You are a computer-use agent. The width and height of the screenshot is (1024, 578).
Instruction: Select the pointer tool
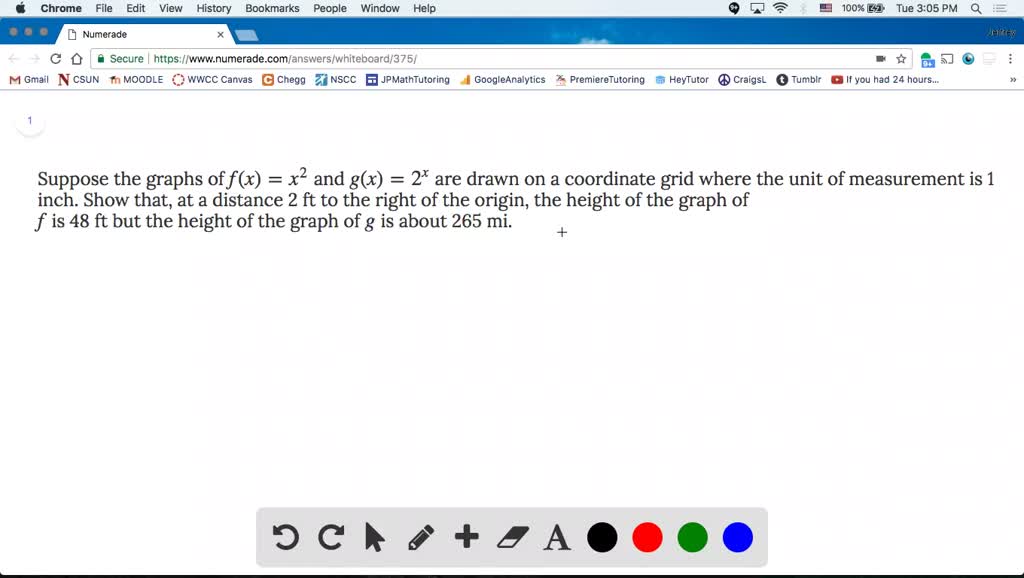(375, 537)
